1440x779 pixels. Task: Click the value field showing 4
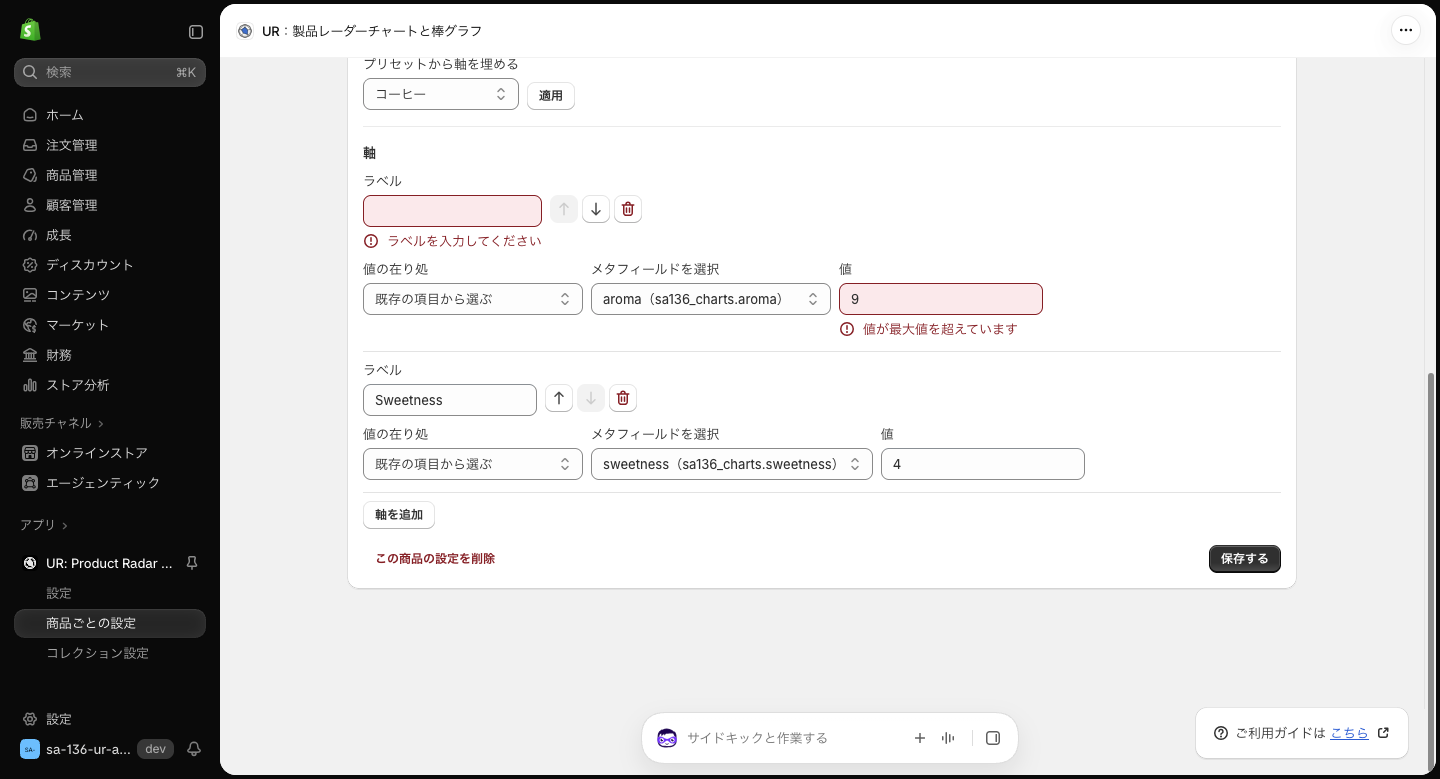983,464
